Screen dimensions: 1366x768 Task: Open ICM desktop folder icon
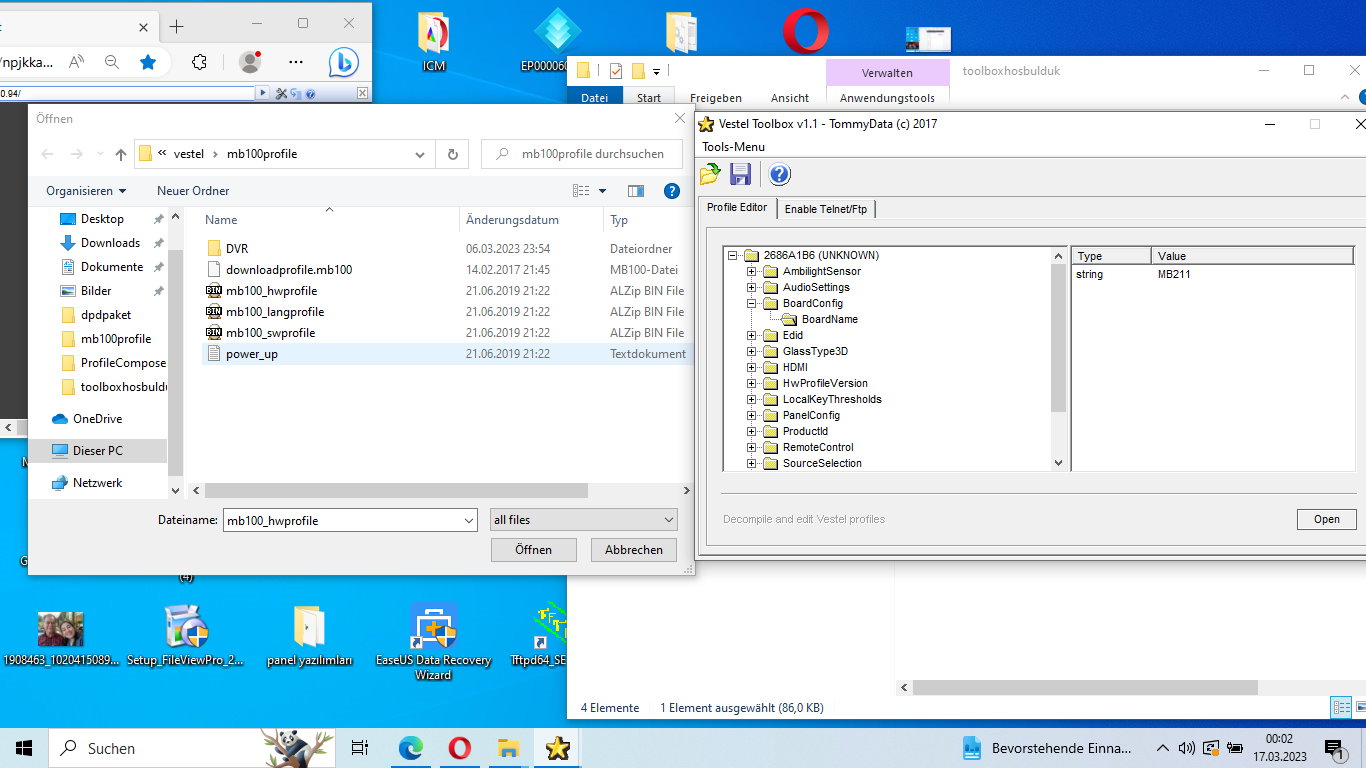[x=433, y=42]
